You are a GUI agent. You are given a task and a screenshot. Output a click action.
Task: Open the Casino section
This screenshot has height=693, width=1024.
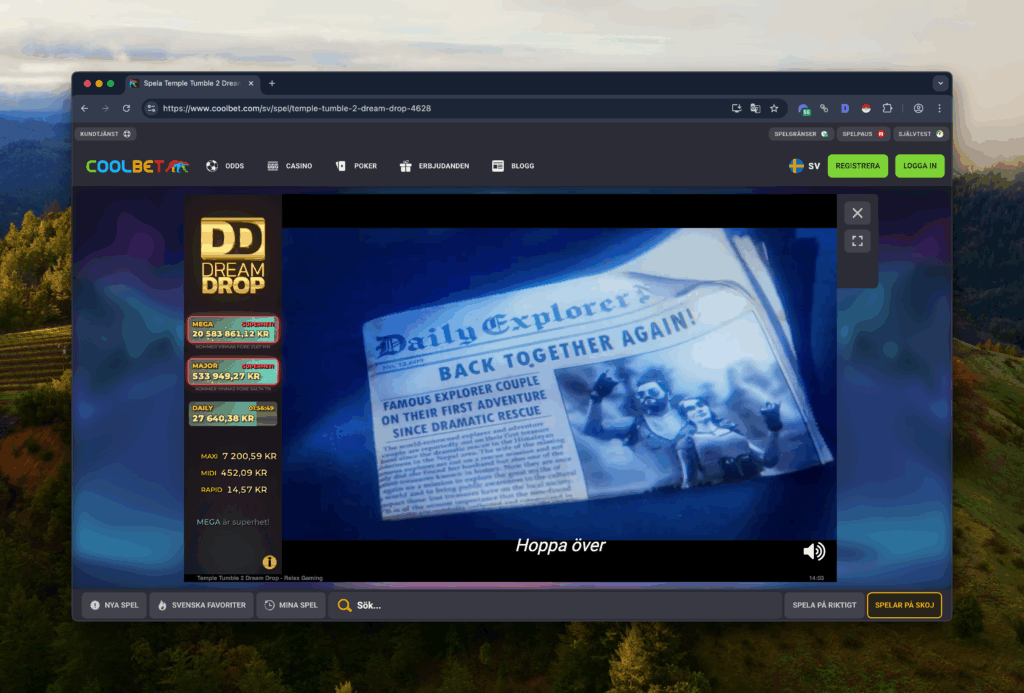click(289, 166)
